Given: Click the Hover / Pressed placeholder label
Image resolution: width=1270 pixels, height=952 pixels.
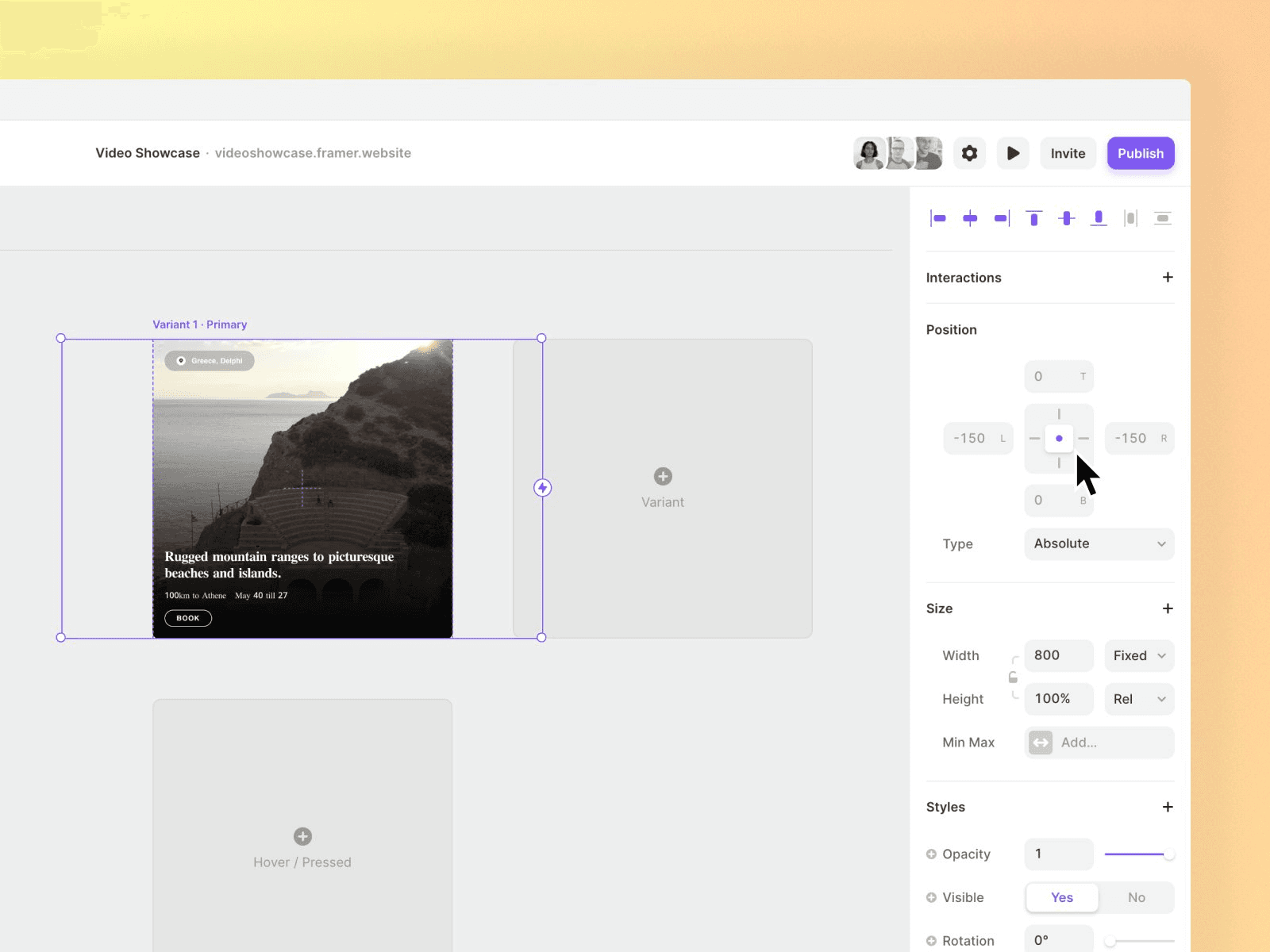Looking at the screenshot, I should click(302, 862).
